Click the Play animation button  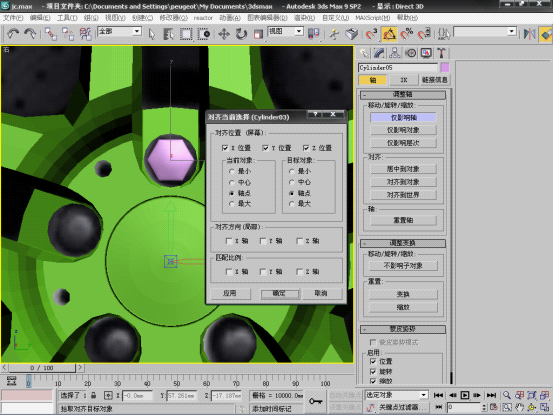465,395
